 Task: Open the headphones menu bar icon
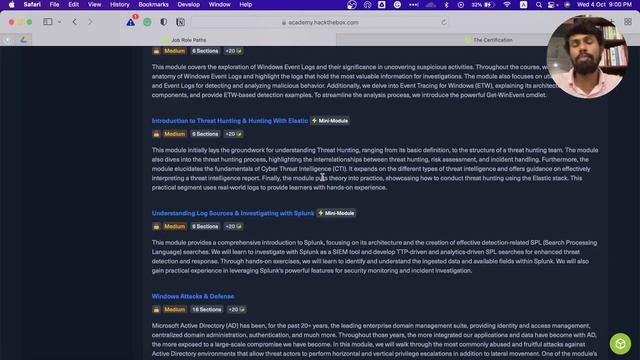367,5
